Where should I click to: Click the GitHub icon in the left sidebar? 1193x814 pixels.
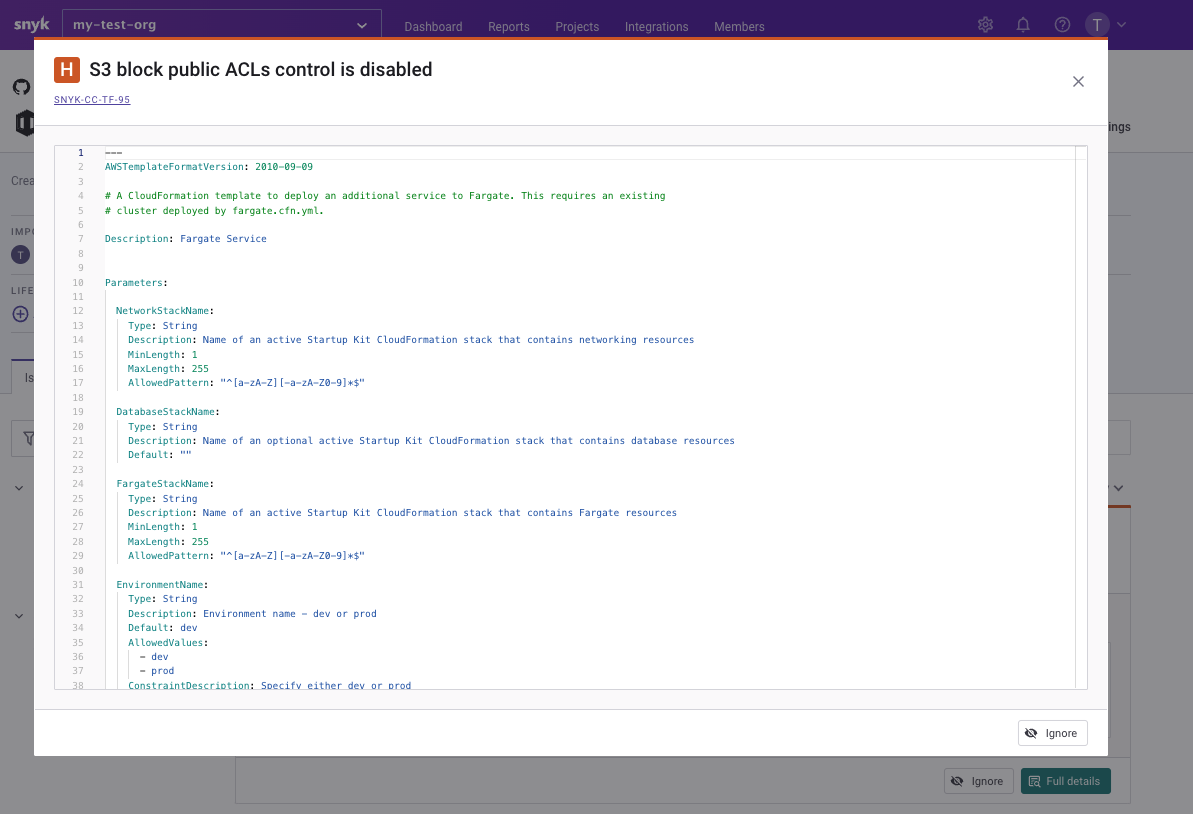click(x=21, y=86)
